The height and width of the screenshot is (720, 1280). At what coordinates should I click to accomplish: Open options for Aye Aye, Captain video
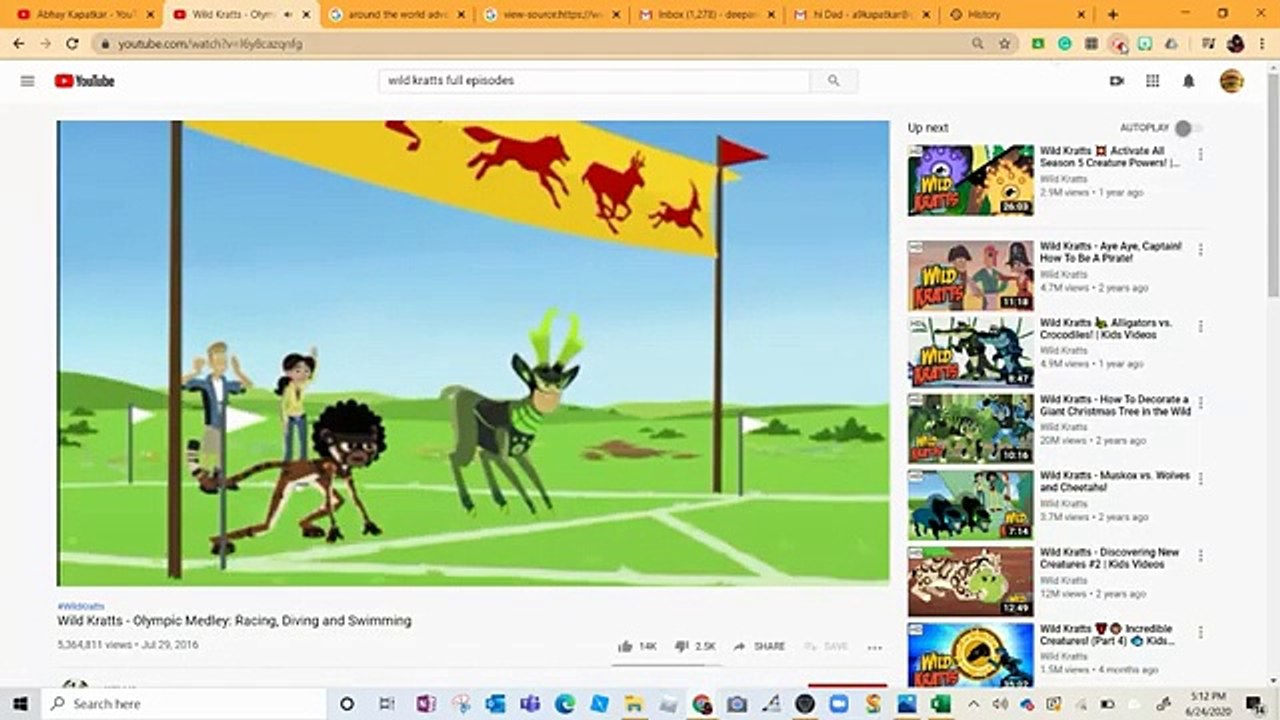point(1200,250)
